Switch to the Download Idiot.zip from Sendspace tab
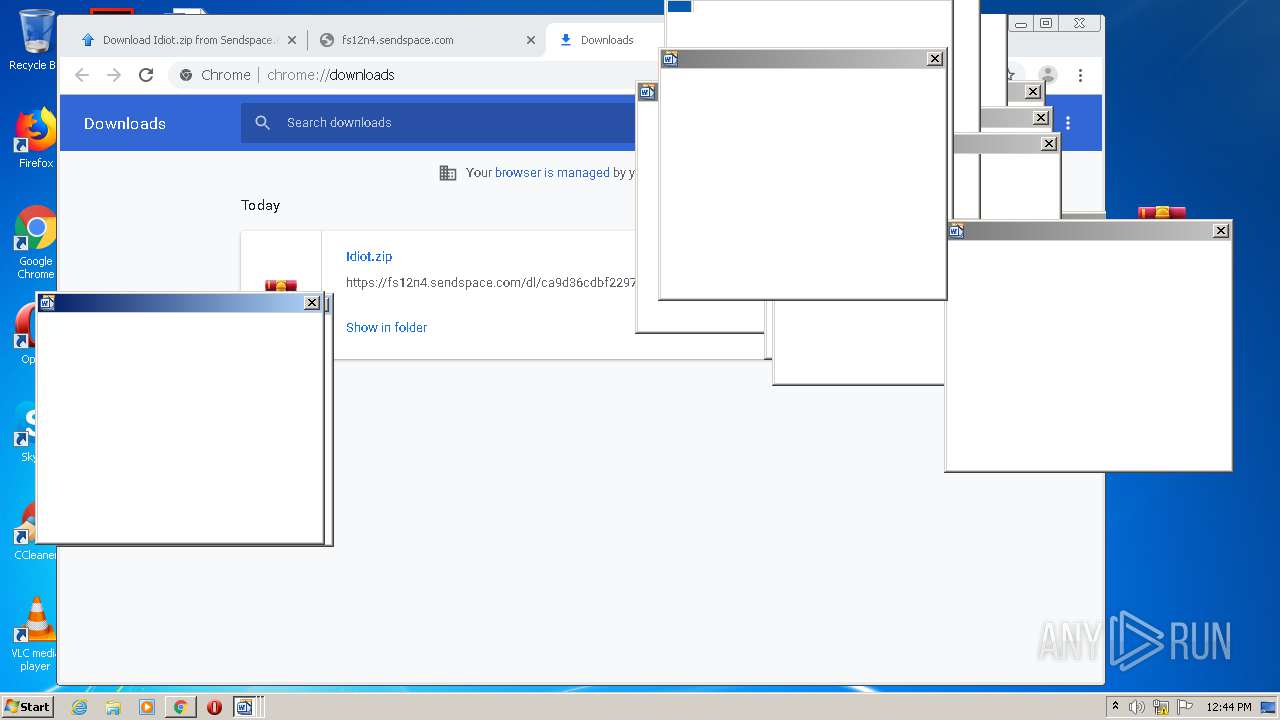The width and height of the screenshot is (1280, 720). click(187, 40)
